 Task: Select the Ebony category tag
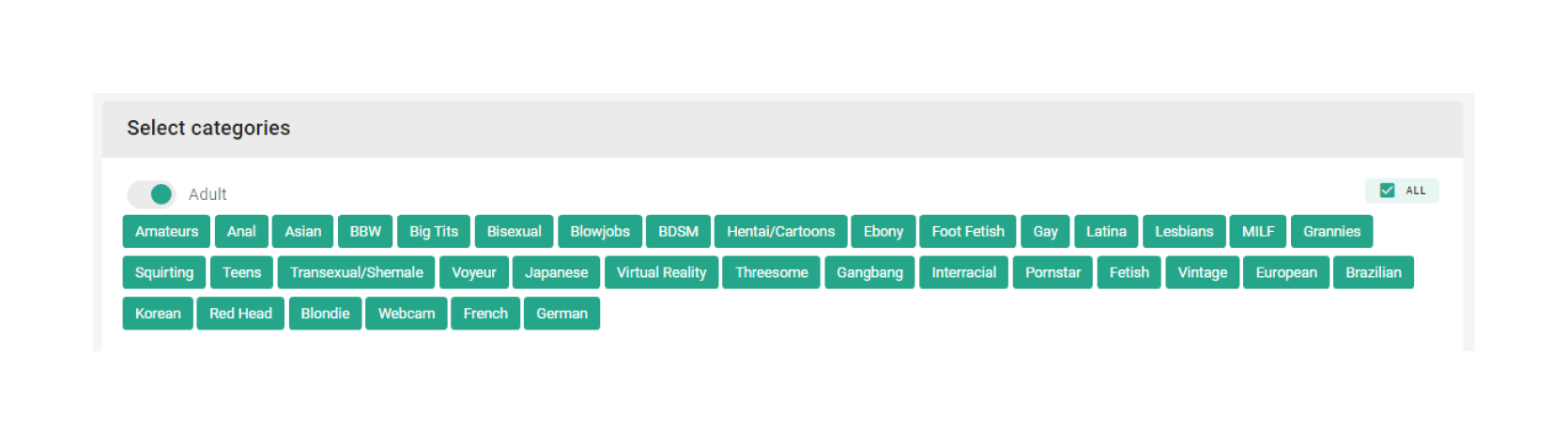(883, 232)
